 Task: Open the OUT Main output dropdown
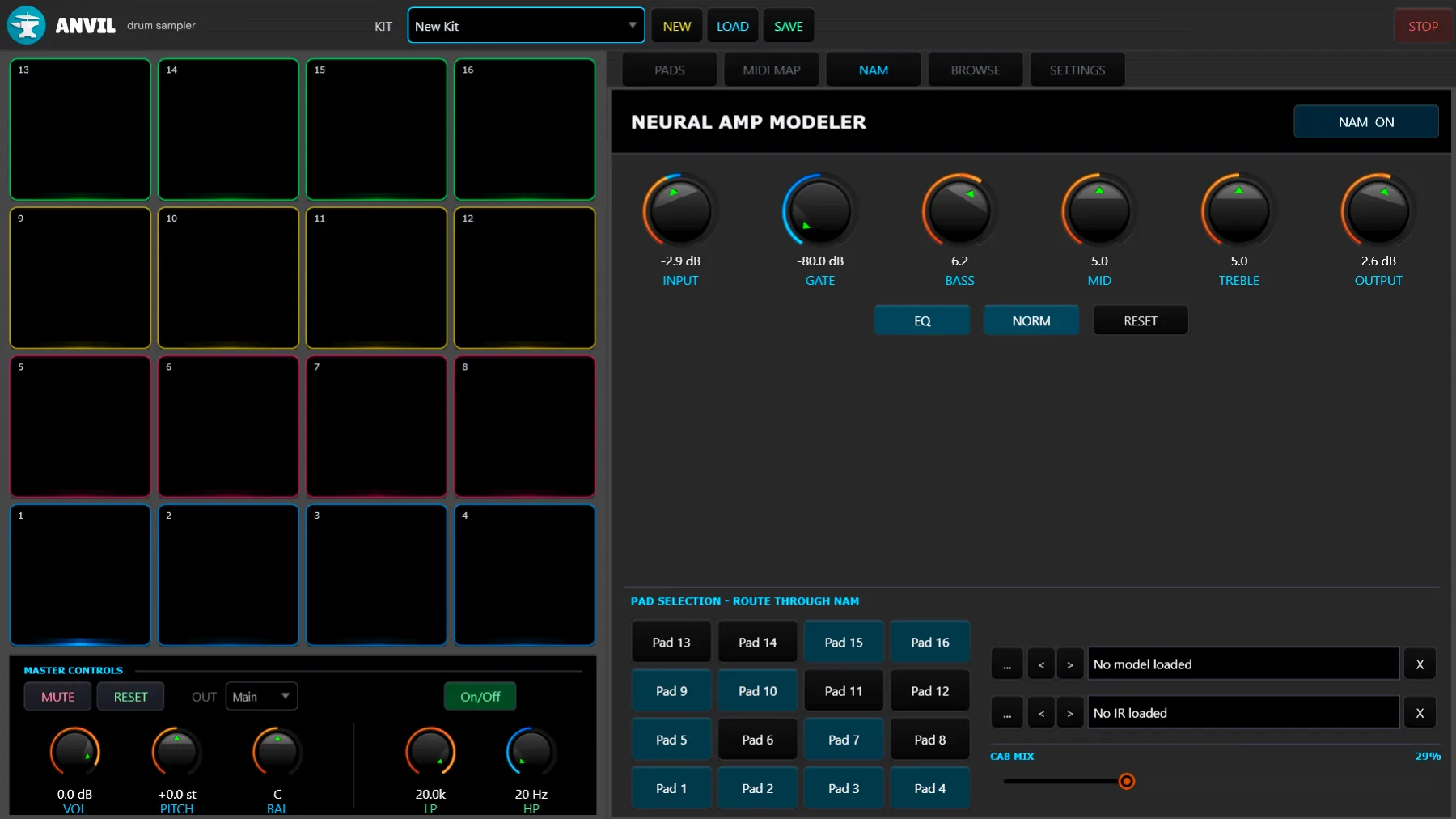[261, 697]
